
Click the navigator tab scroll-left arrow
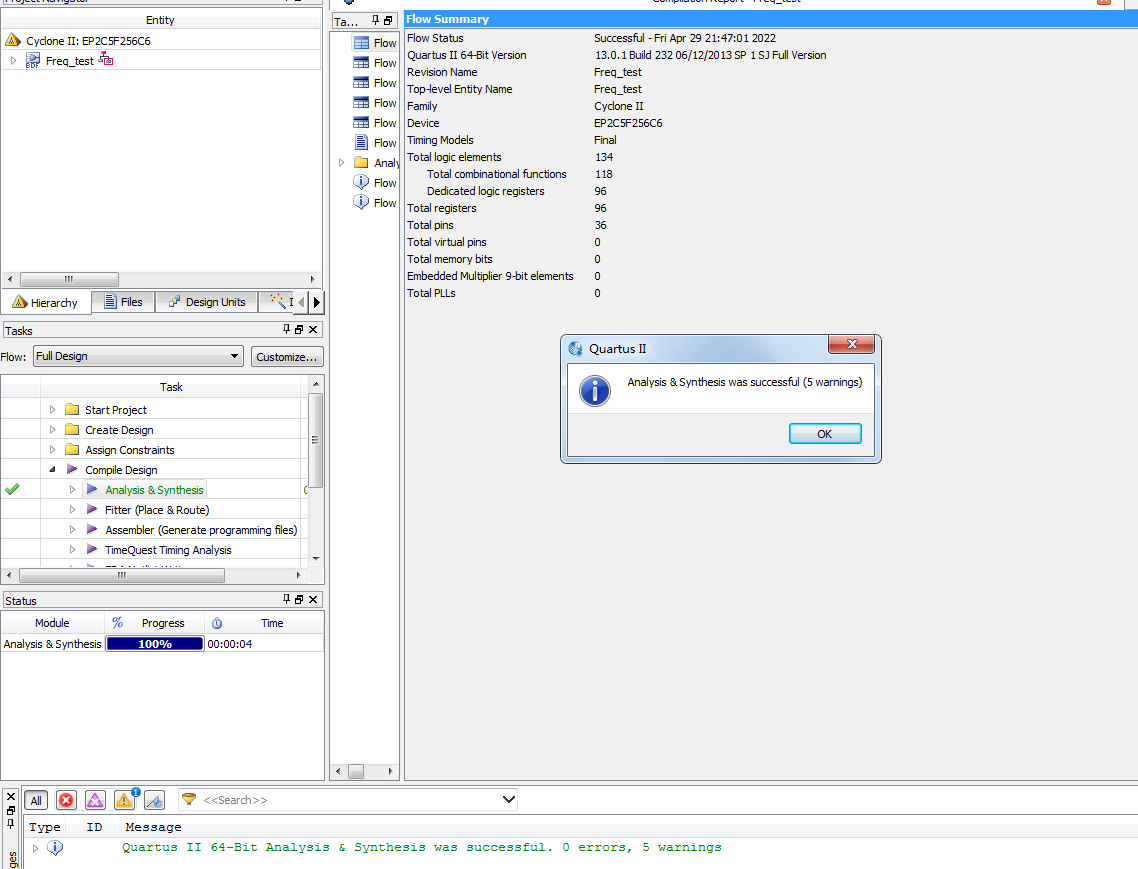point(301,302)
